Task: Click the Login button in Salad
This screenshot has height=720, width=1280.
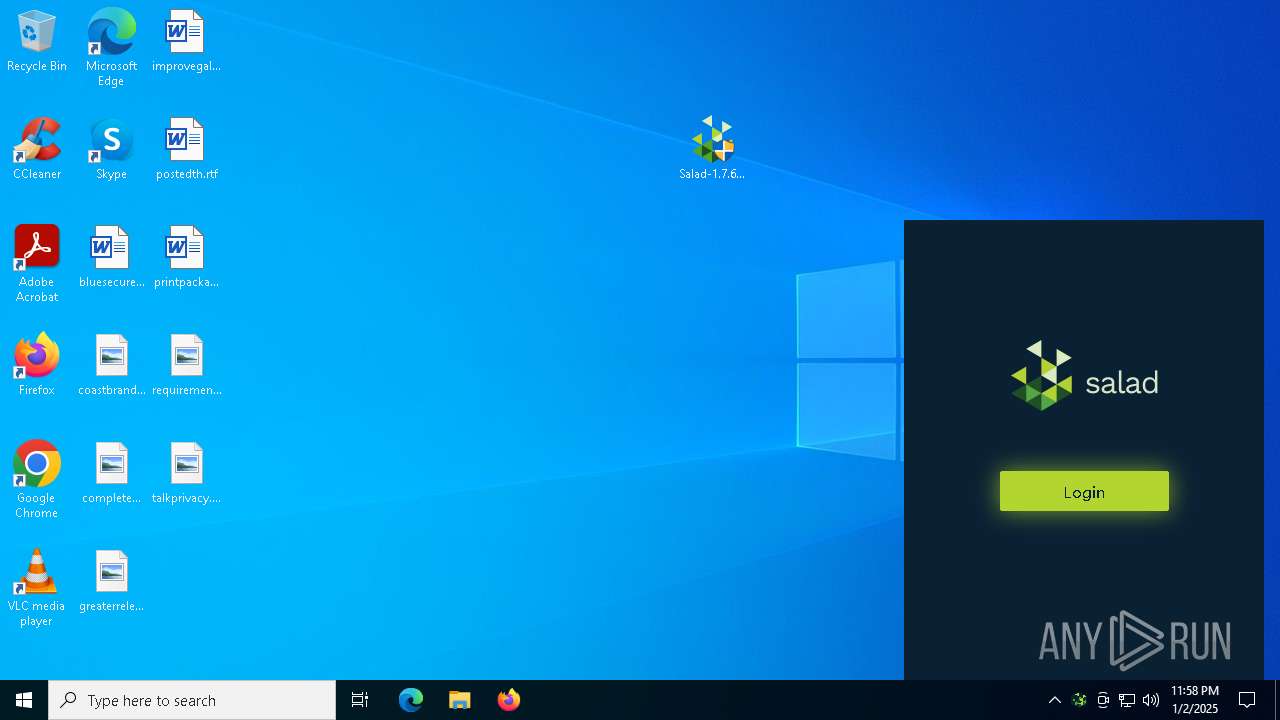Action: click(1084, 491)
